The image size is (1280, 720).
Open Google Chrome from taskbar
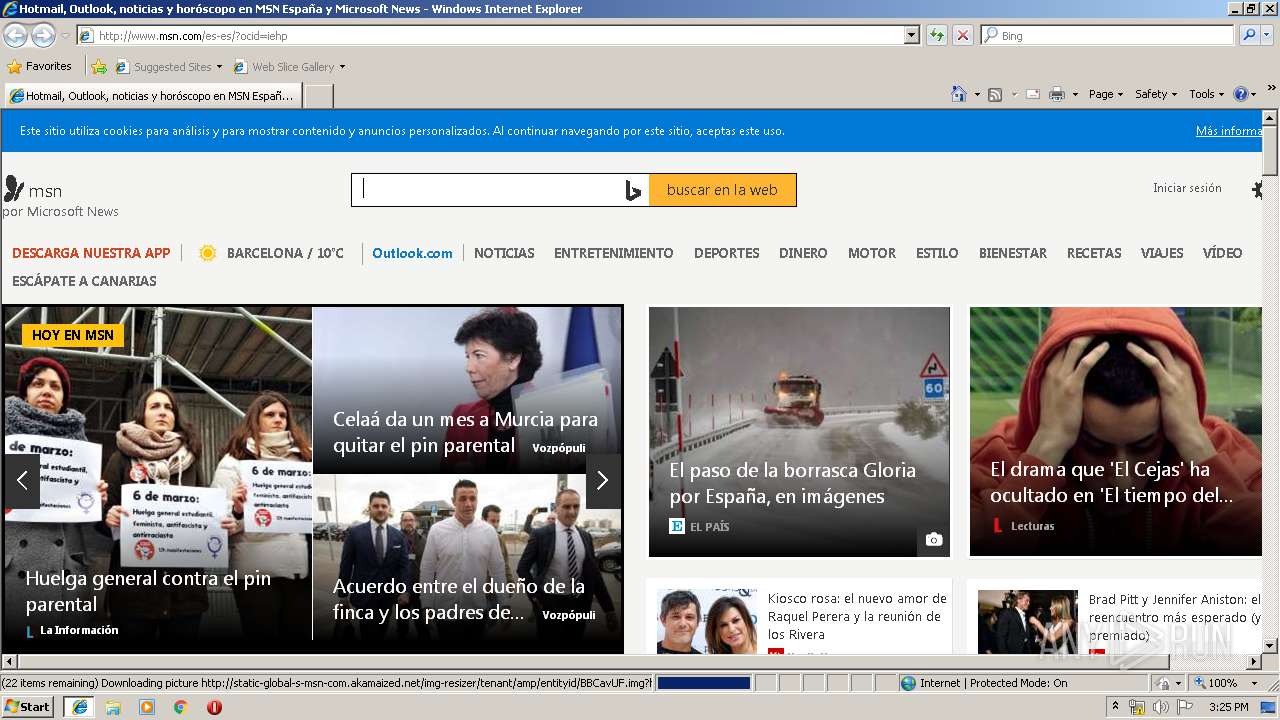181,707
